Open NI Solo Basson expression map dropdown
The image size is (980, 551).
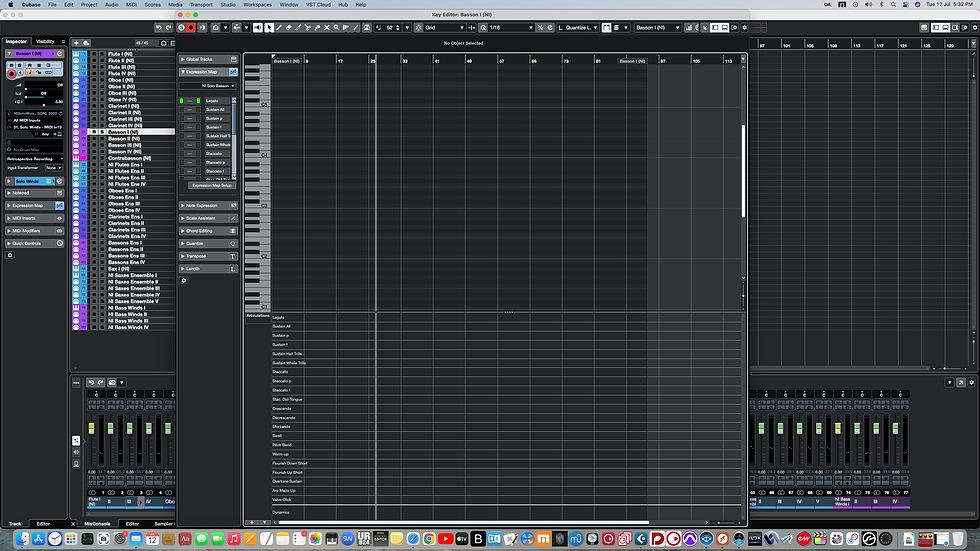click(x=208, y=86)
